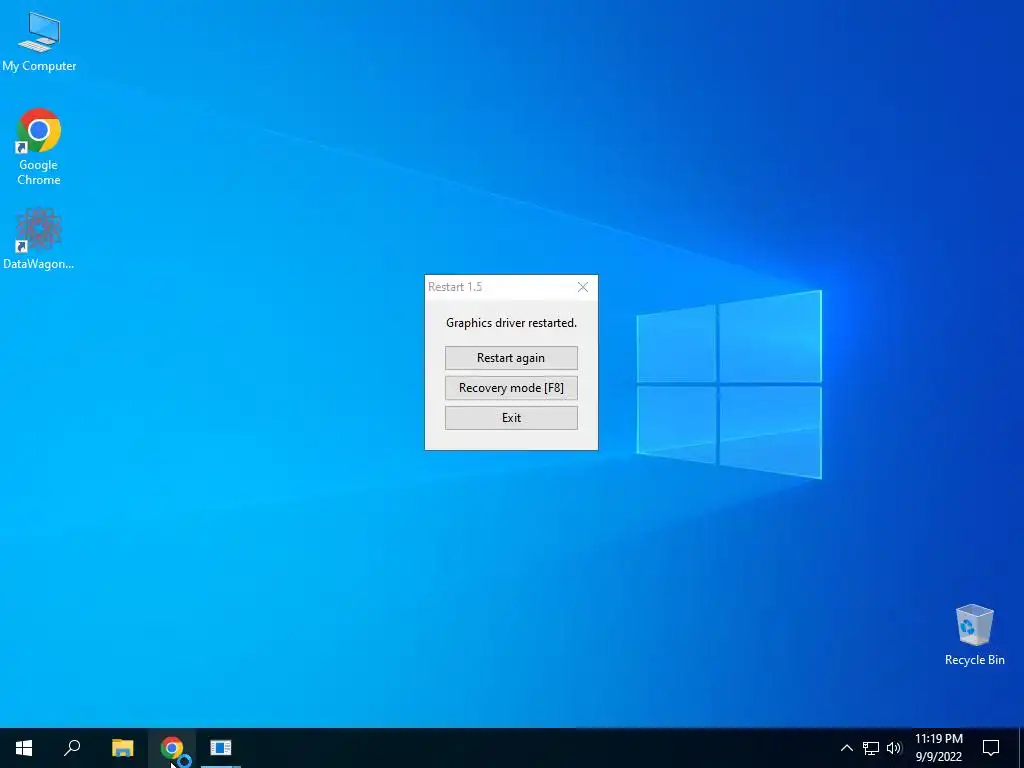1024x768 pixels.
Task: Open the volume speaker tray icon
Action: [894, 748]
